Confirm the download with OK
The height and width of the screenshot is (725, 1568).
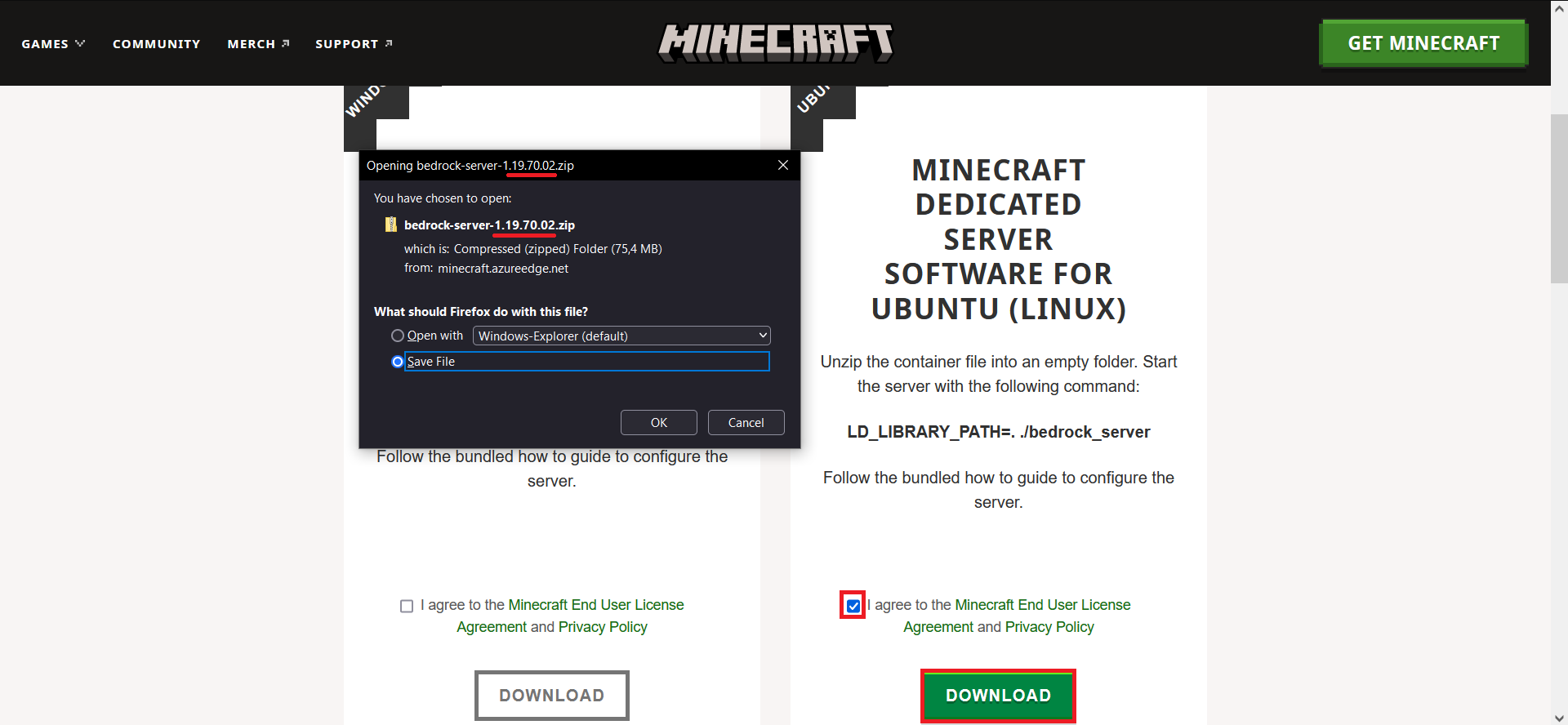pyautogui.click(x=659, y=423)
